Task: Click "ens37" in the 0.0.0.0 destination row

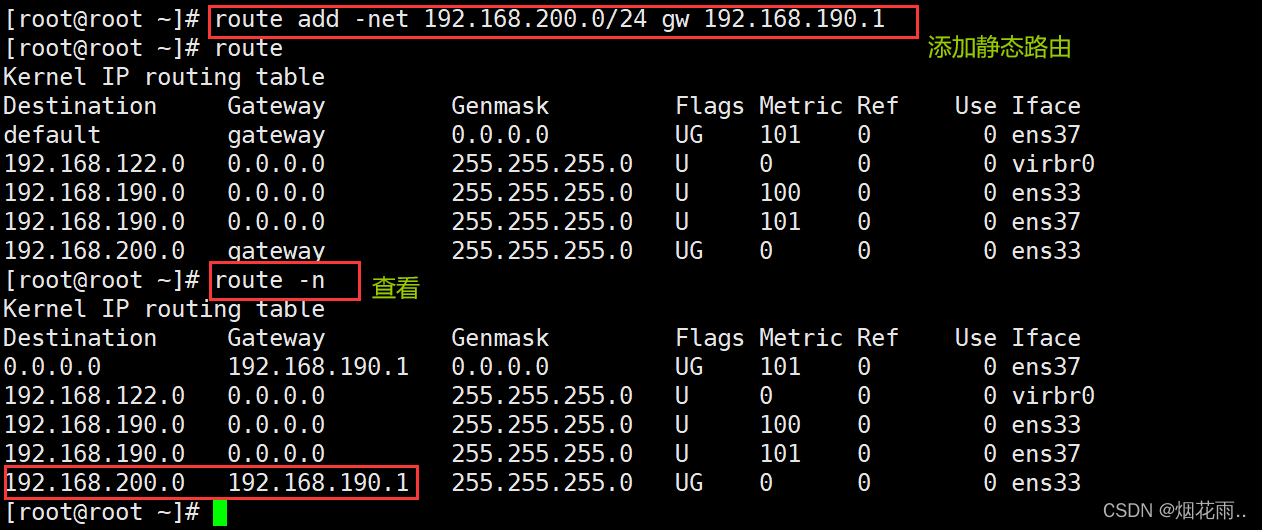Action: click(1046, 367)
